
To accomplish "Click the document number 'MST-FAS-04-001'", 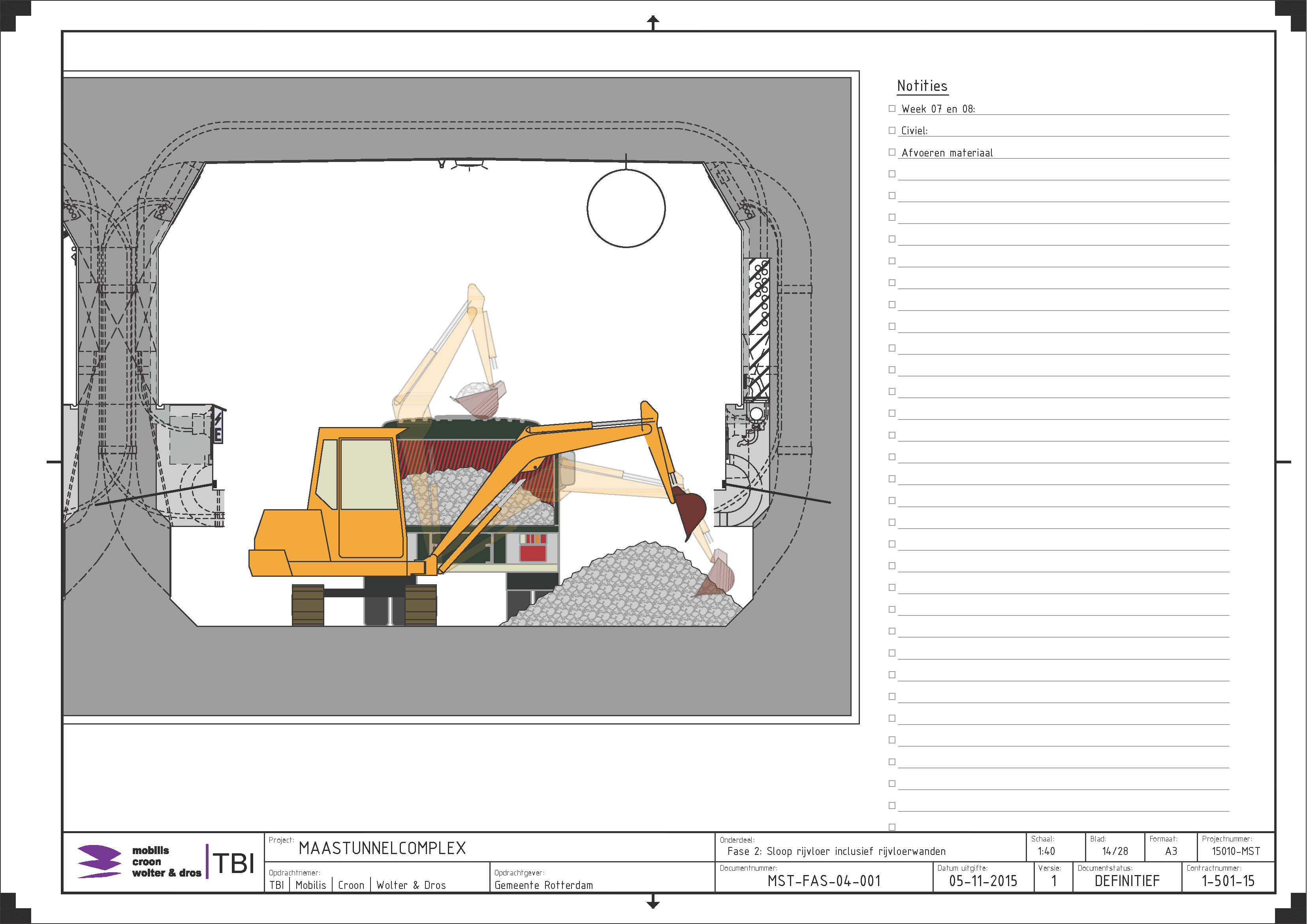I will (824, 881).
